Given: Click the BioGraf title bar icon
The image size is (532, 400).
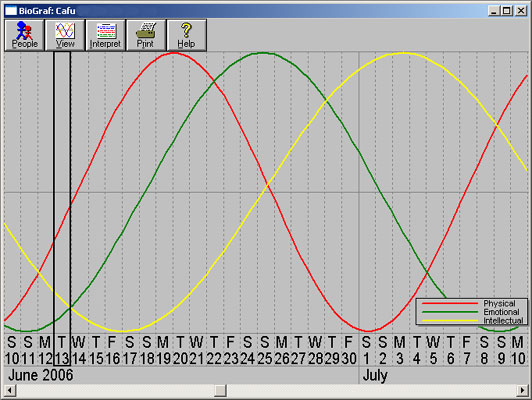Looking at the screenshot, I should pyautogui.click(x=11, y=11).
